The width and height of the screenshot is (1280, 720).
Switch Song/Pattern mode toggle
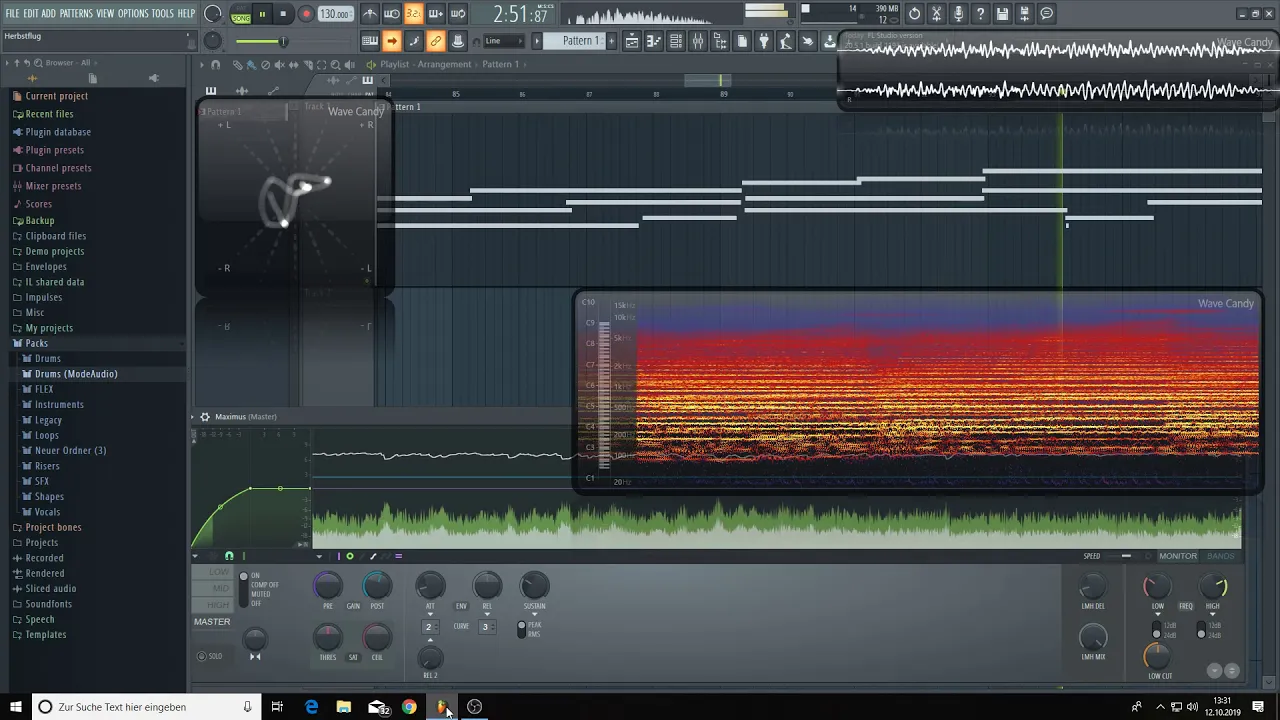click(x=241, y=14)
